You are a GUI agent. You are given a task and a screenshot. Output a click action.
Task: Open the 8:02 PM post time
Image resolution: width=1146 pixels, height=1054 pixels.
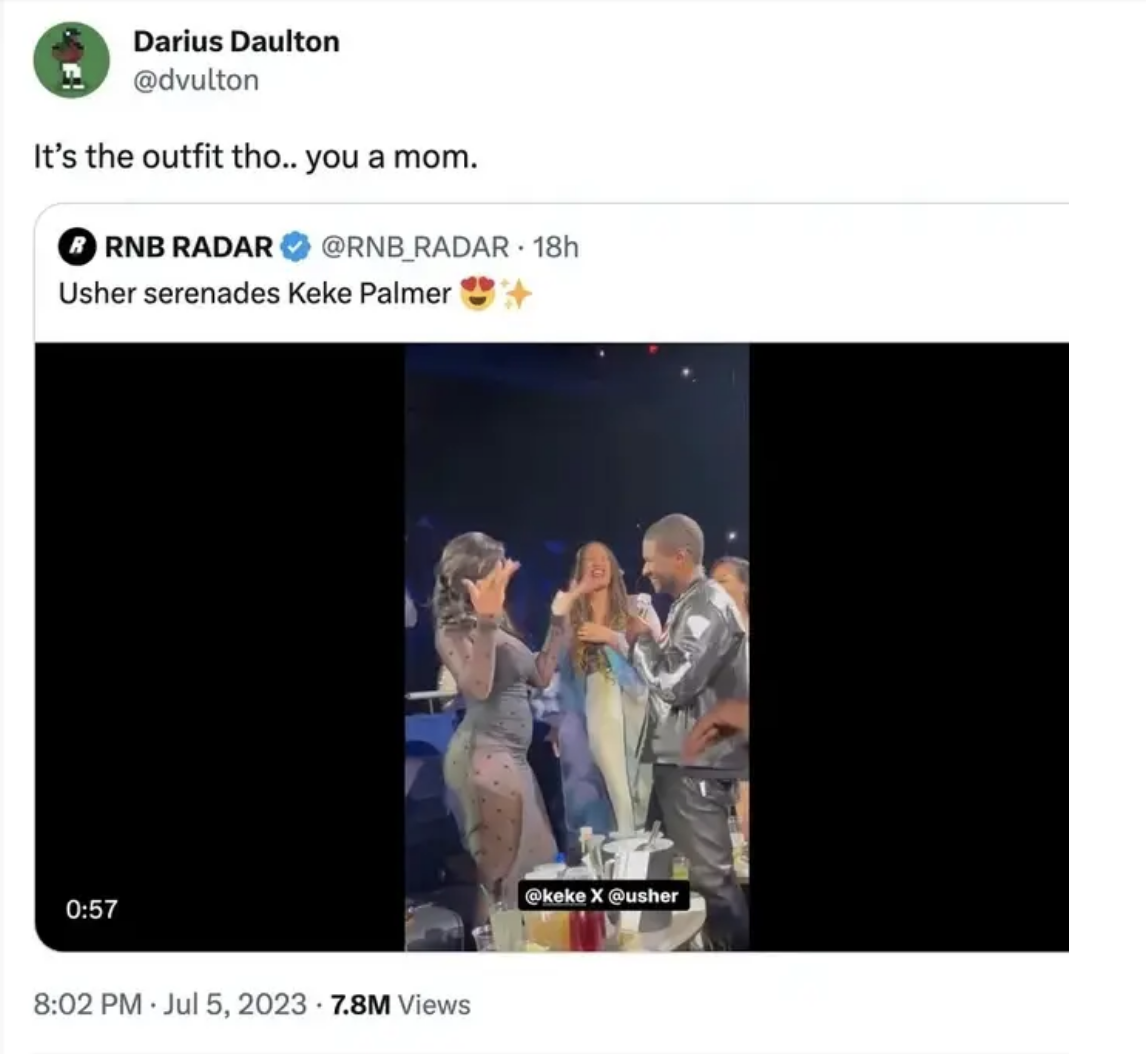[x=88, y=1003]
